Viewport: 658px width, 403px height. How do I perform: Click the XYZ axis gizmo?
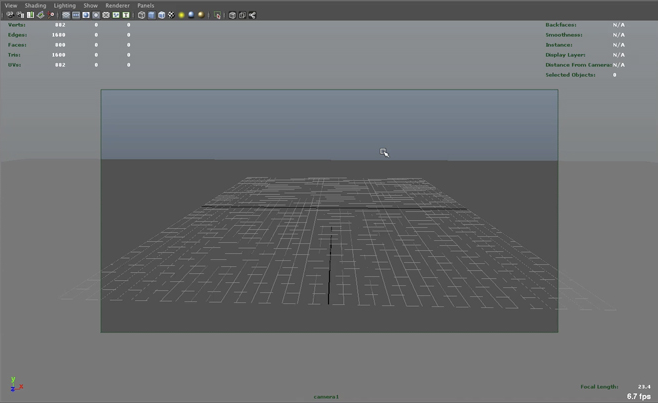15,384
